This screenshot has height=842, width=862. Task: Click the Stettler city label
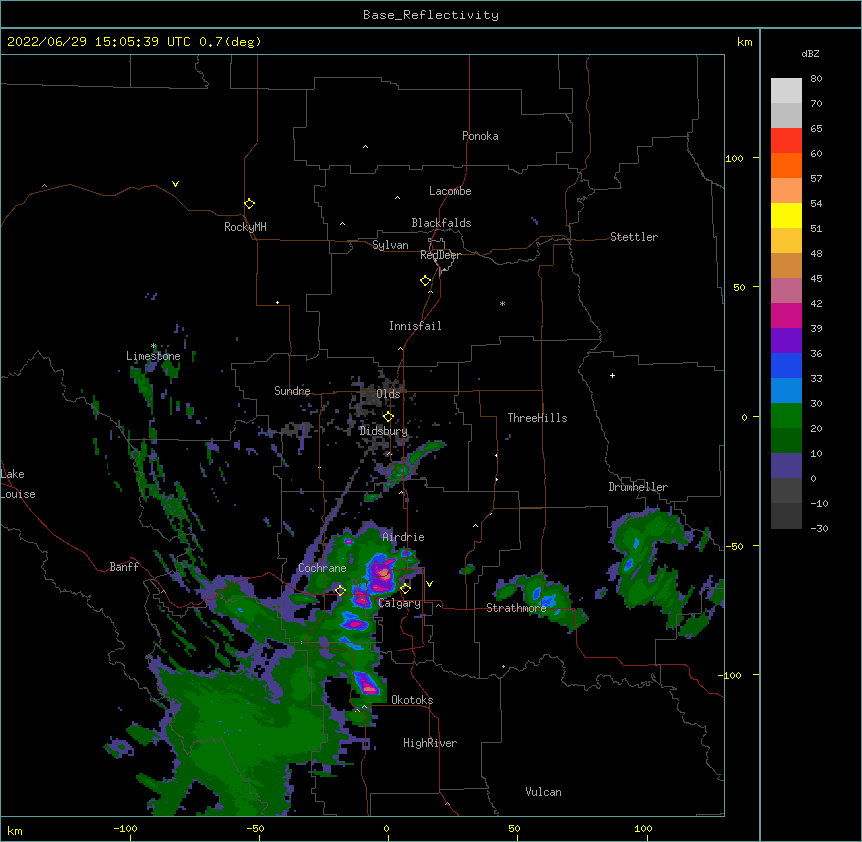click(x=634, y=237)
